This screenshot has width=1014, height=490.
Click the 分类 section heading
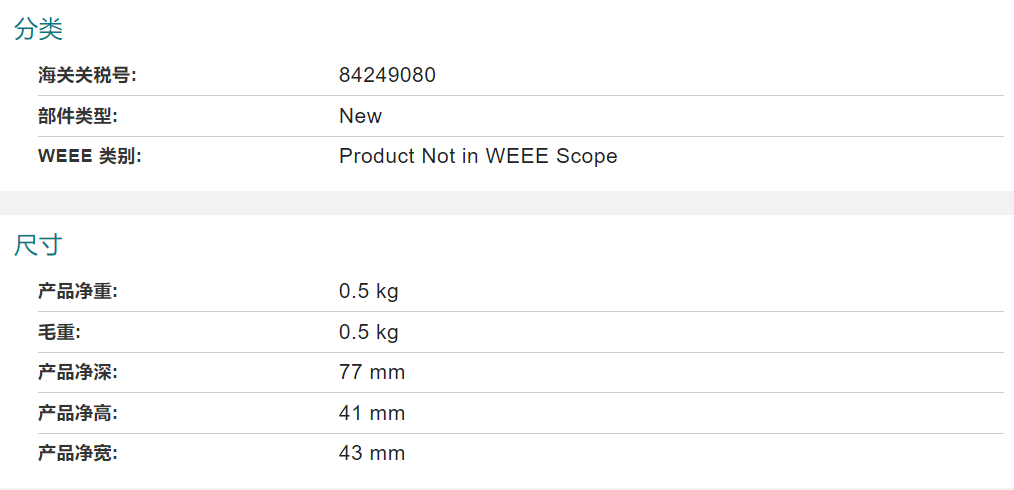[38, 30]
